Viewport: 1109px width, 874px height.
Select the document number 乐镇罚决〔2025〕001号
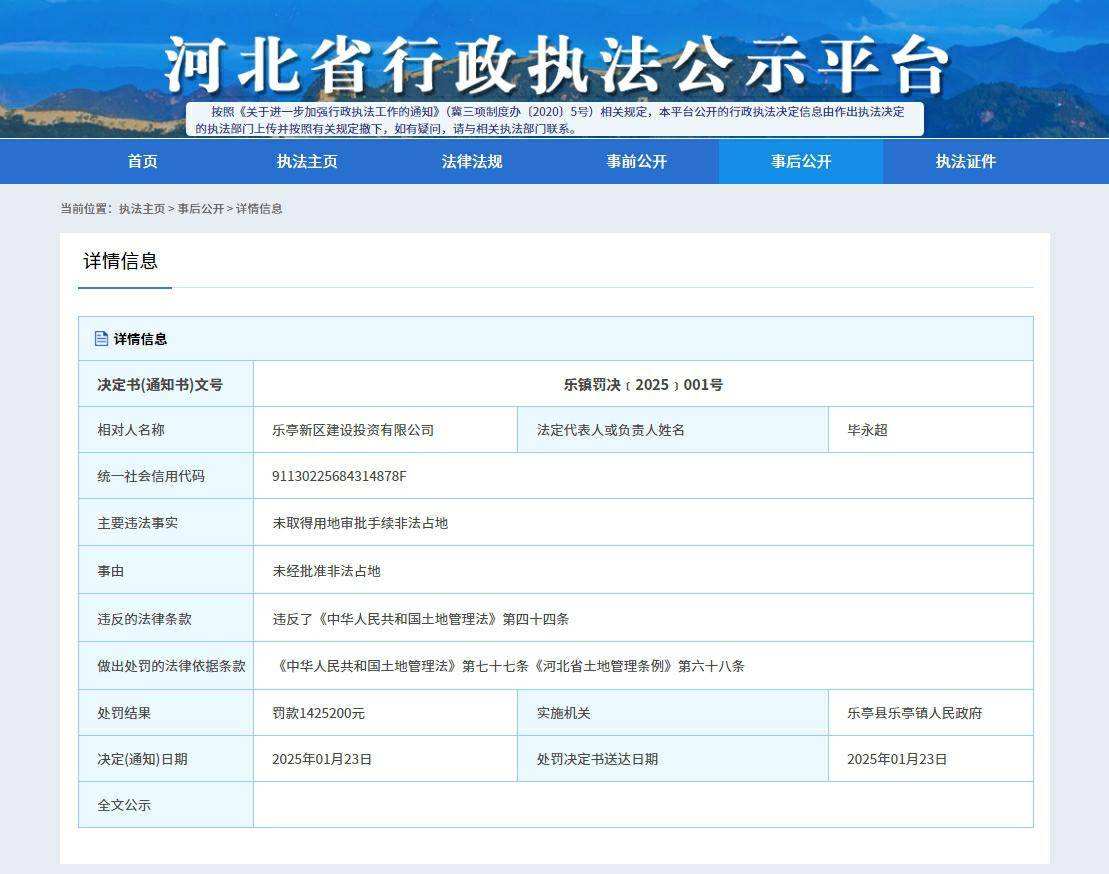[x=643, y=385]
